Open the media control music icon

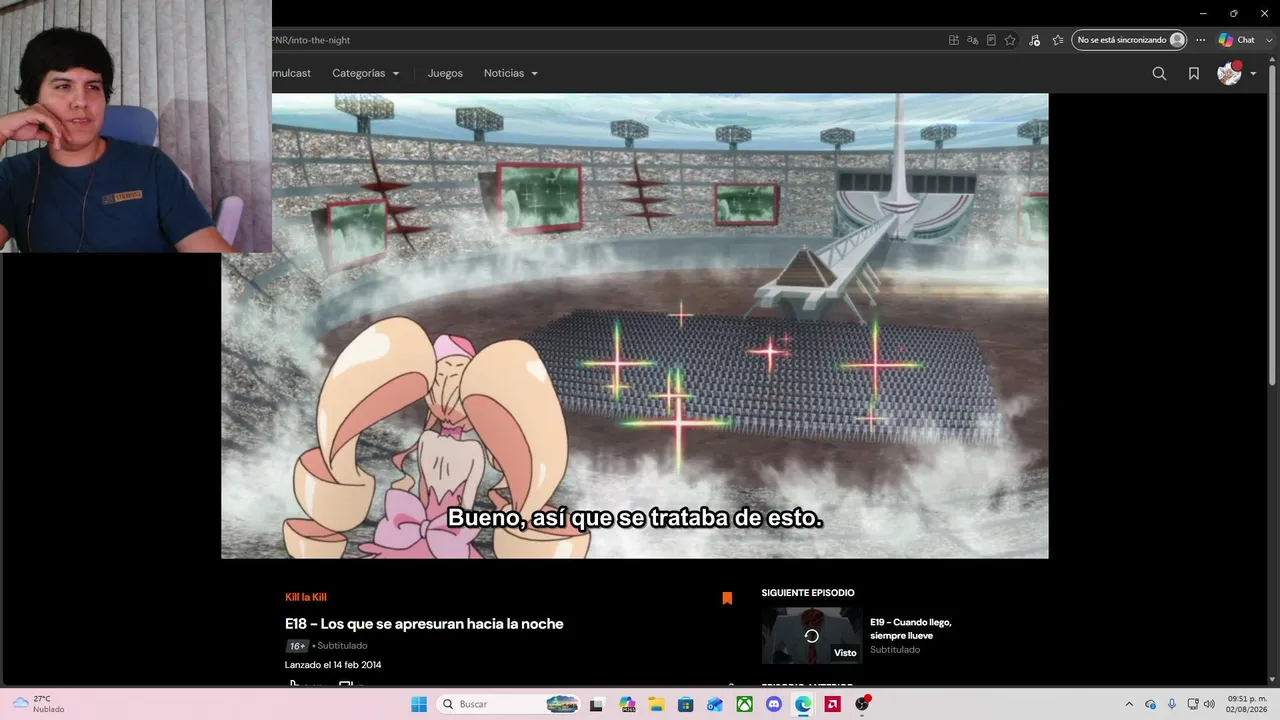point(1034,40)
